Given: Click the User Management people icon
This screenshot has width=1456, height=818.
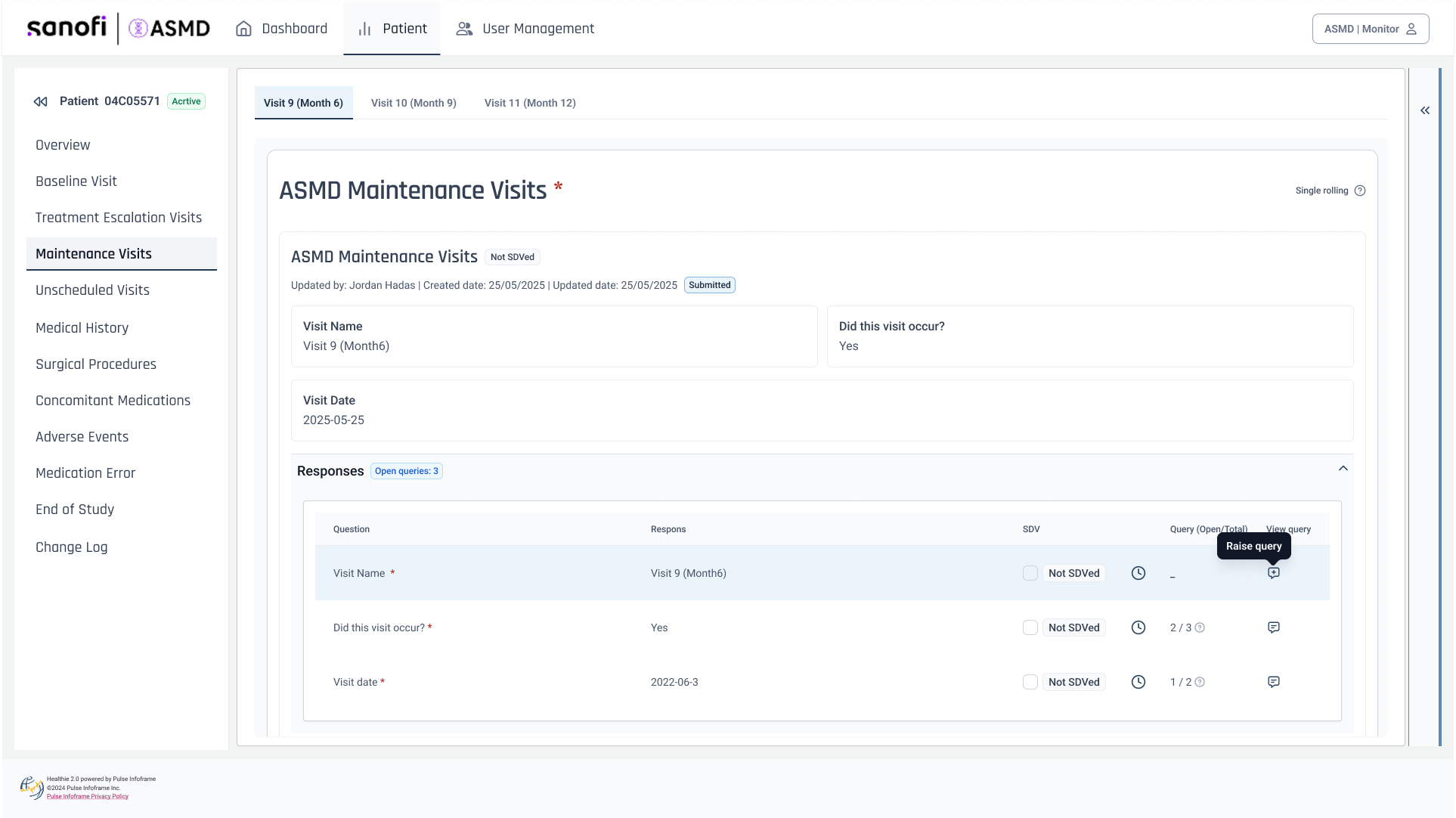Looking at the screenshot, I should coord(464,29).
